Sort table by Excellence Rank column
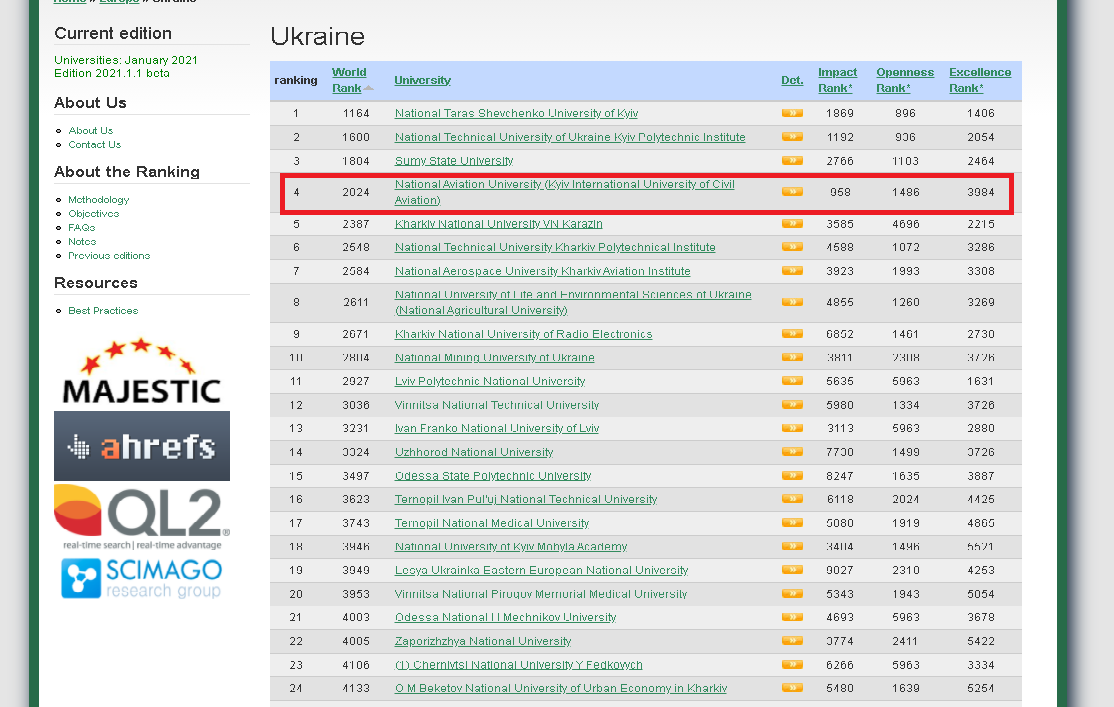 980,80
